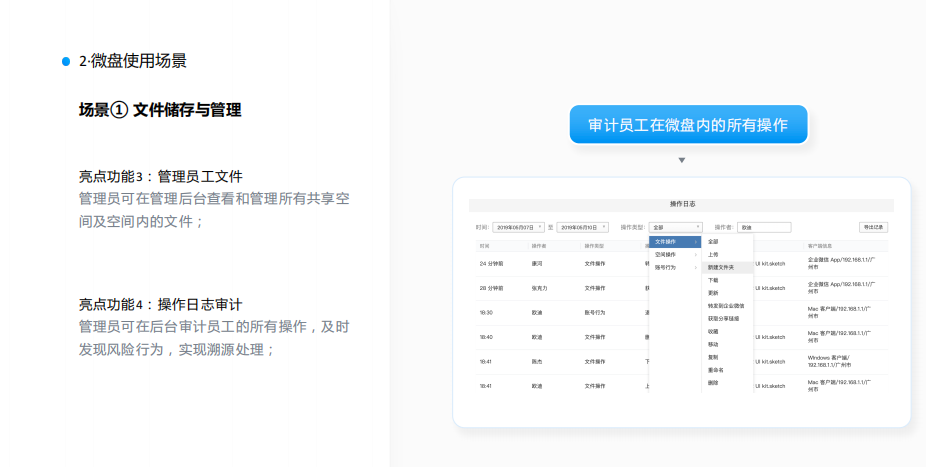Click the chevron arrow next to 空间操作

696,254
